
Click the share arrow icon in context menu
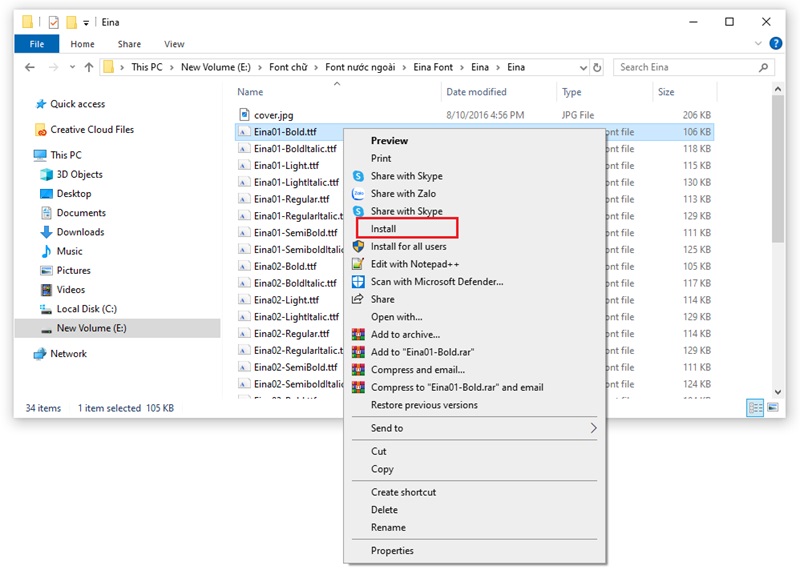point(358,299)
